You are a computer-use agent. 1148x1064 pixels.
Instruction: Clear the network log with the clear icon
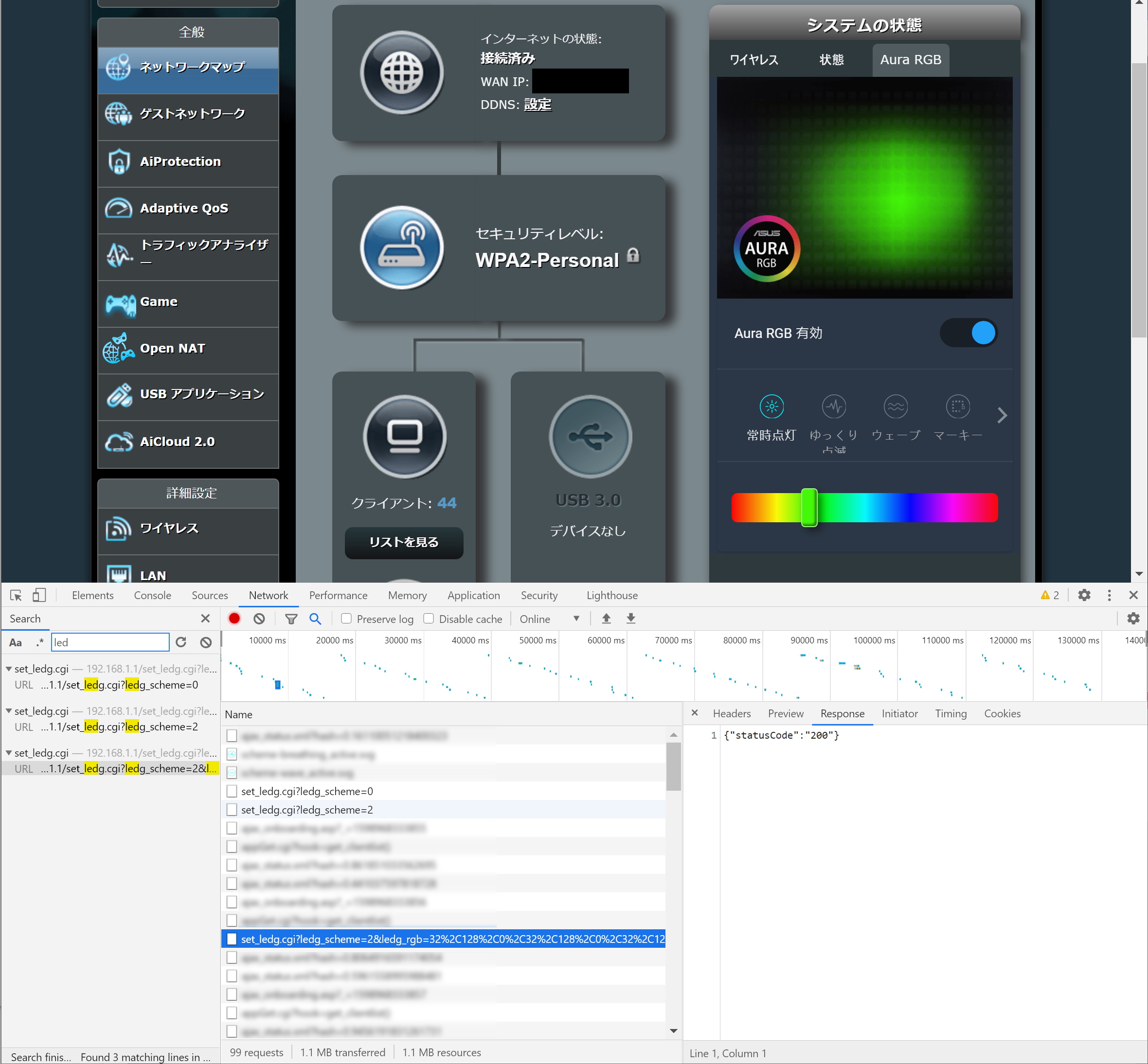pos(259,619)
